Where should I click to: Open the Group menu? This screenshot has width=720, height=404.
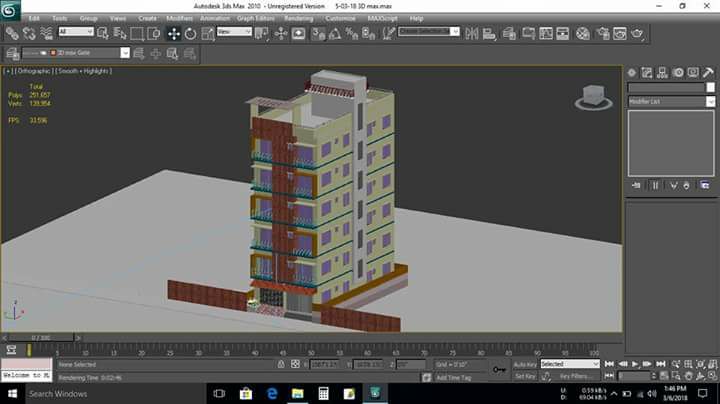[x=89, y=18]
